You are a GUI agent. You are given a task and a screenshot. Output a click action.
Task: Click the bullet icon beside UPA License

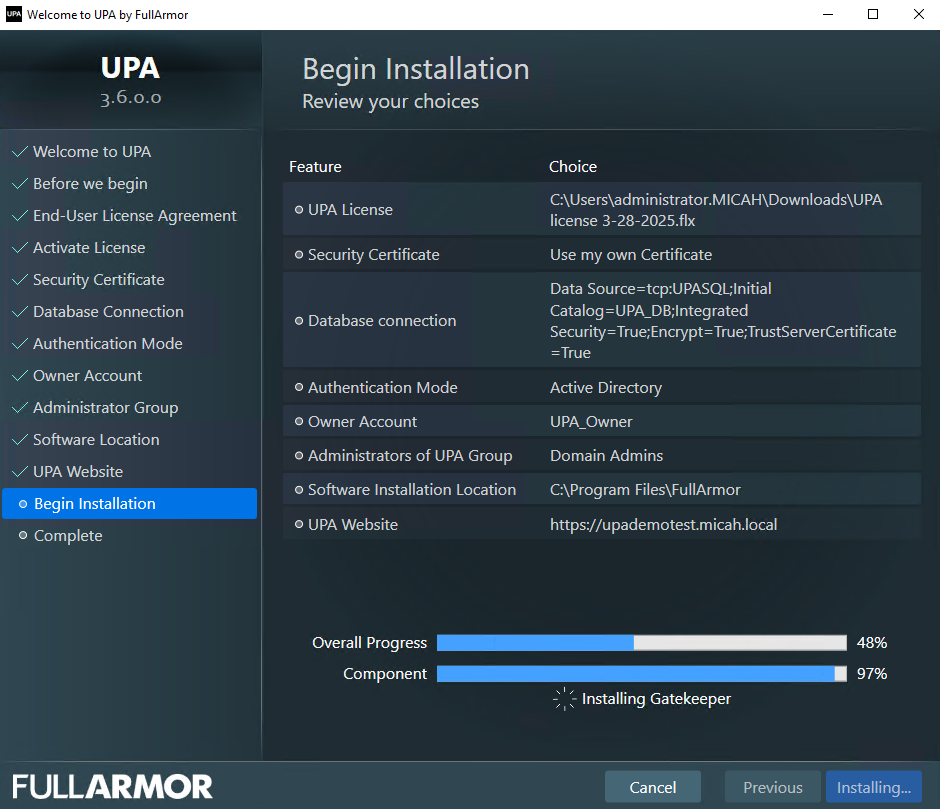point(299,210)
